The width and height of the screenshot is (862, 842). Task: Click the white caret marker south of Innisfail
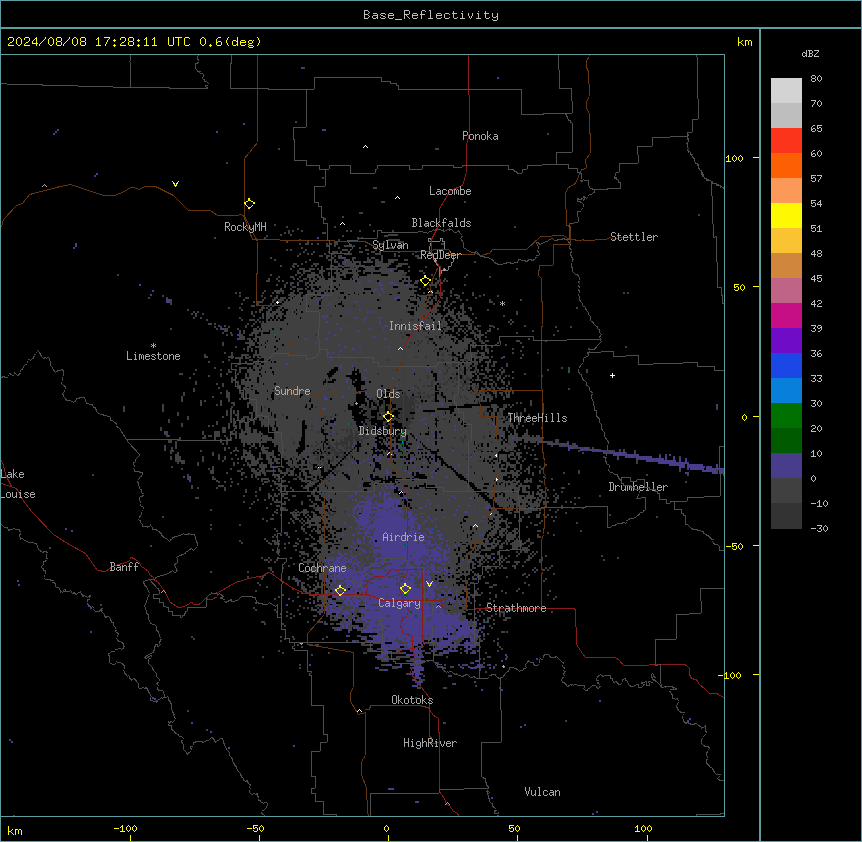click(x=400, y=348)
